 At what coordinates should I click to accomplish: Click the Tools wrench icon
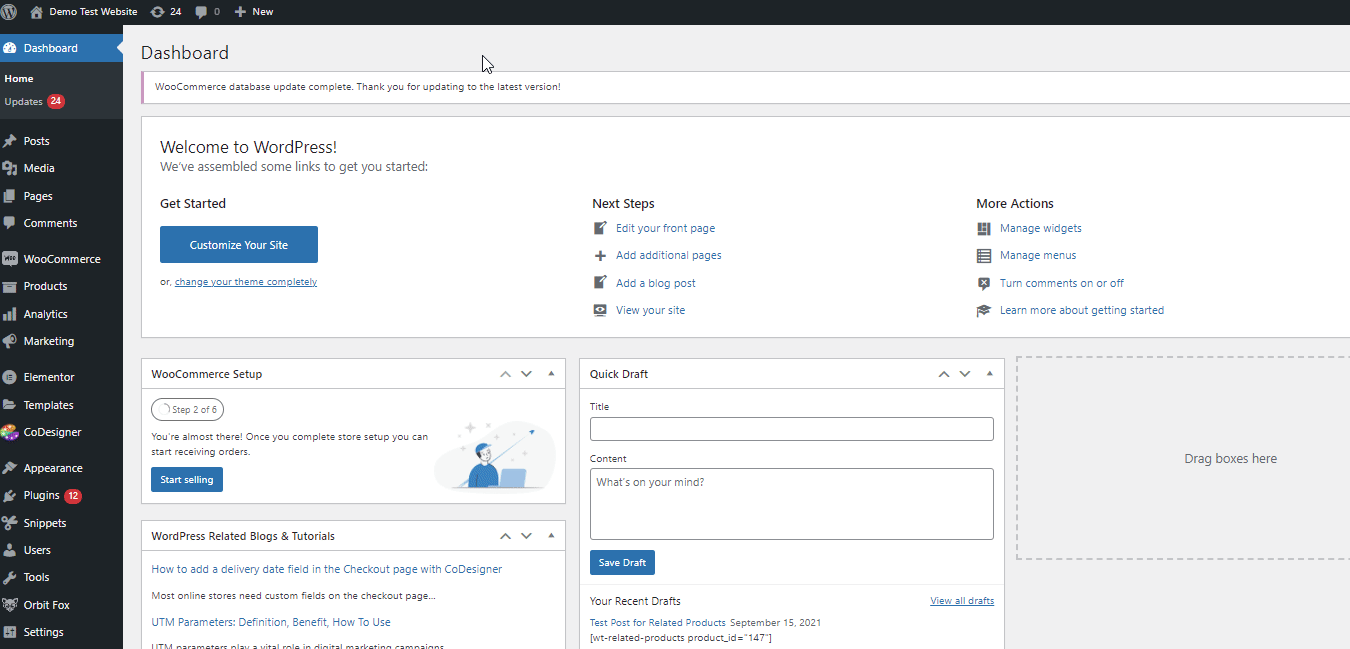tap(10, 577)
